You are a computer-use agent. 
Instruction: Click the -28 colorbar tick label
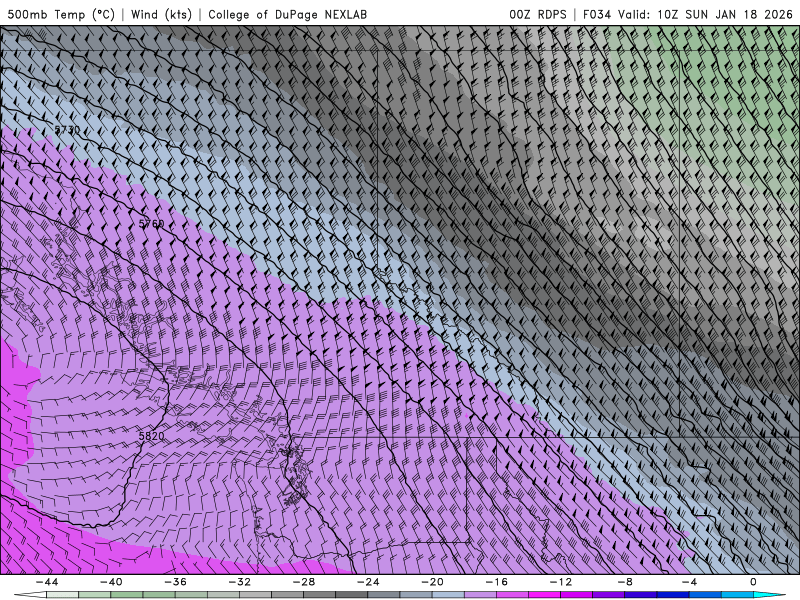pyautogui.click(x=304, y=582)
